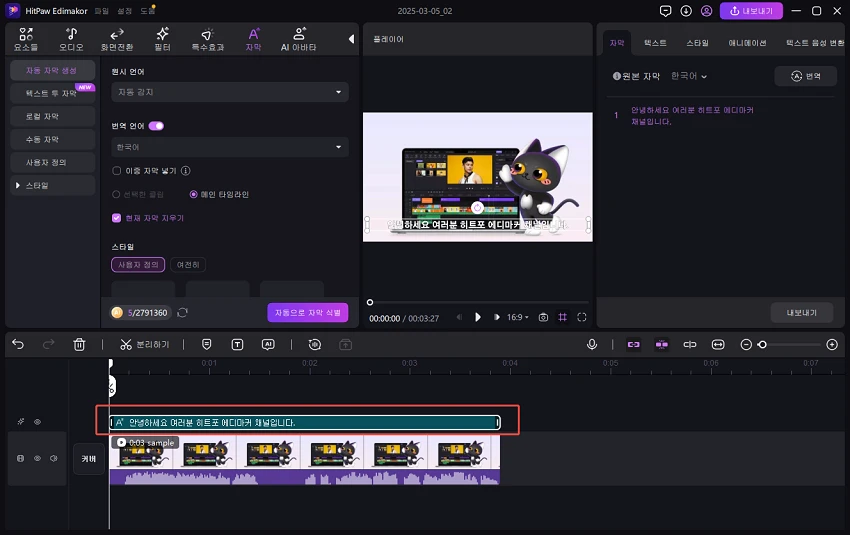Toggle the crop grid icon in player
The width and height of the screenshot is (850, 535).
[x=563, y=317]
